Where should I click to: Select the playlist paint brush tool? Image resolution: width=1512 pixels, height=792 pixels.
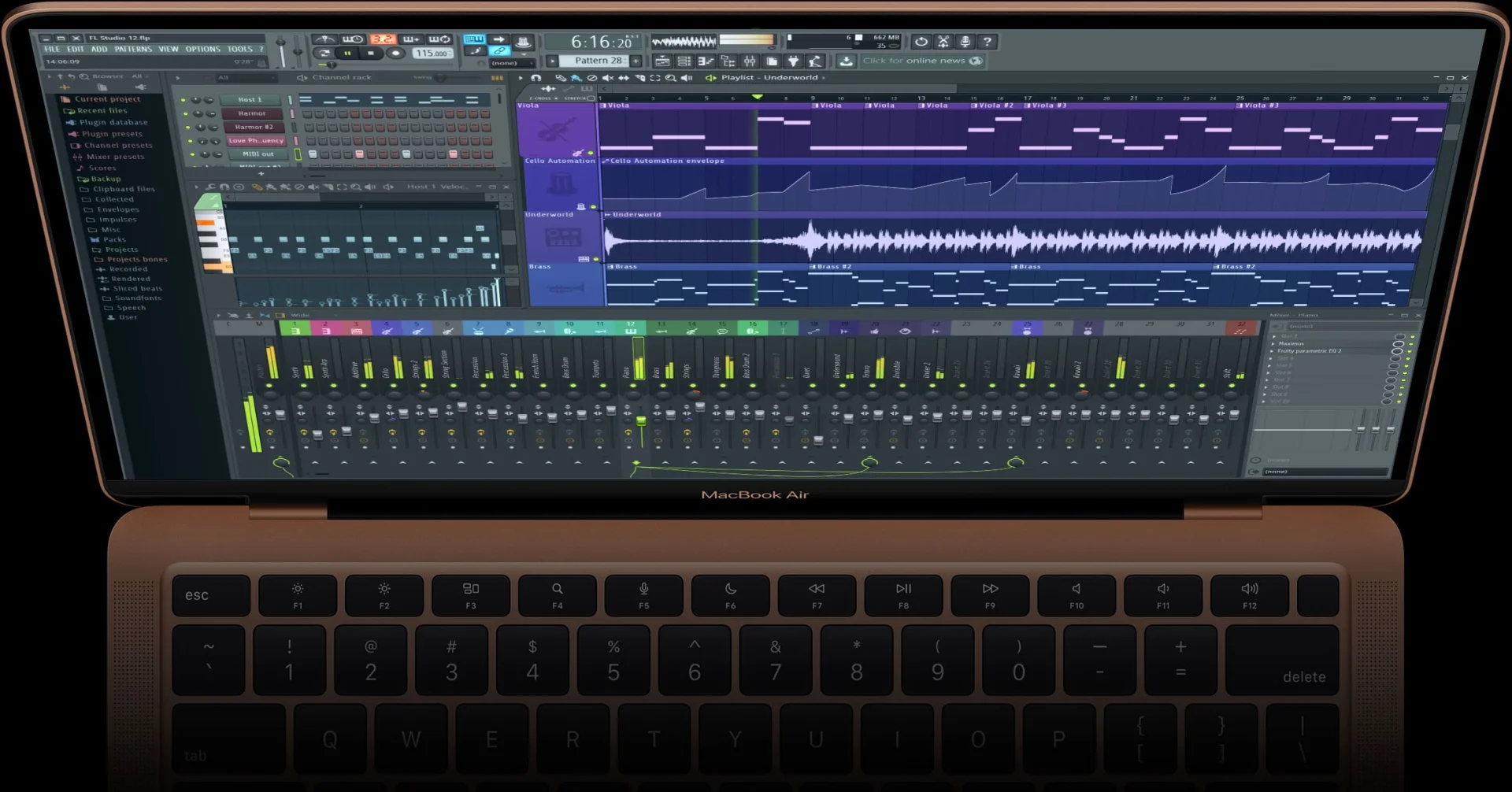point(576,78)
